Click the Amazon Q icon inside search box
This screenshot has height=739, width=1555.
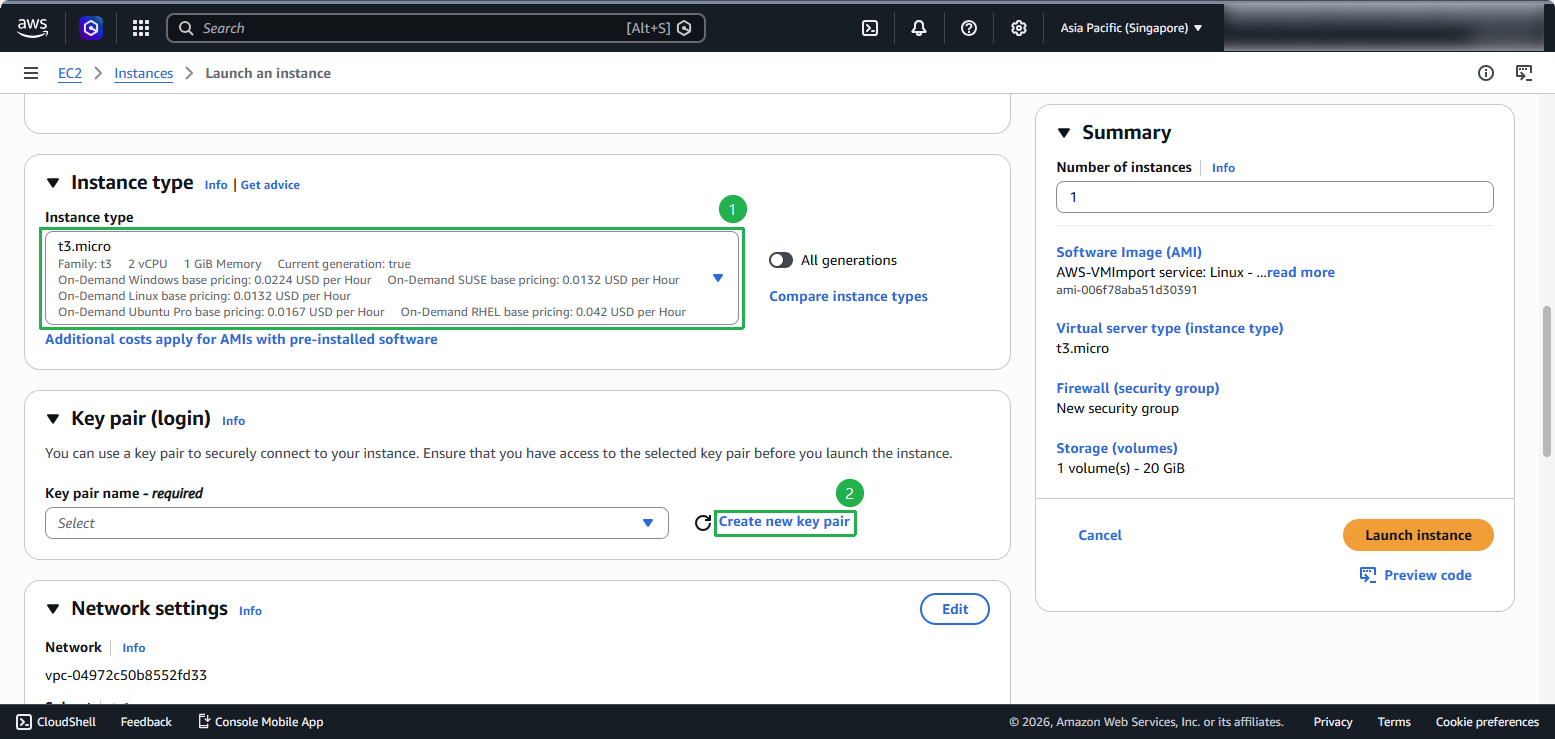coord(684,28)
